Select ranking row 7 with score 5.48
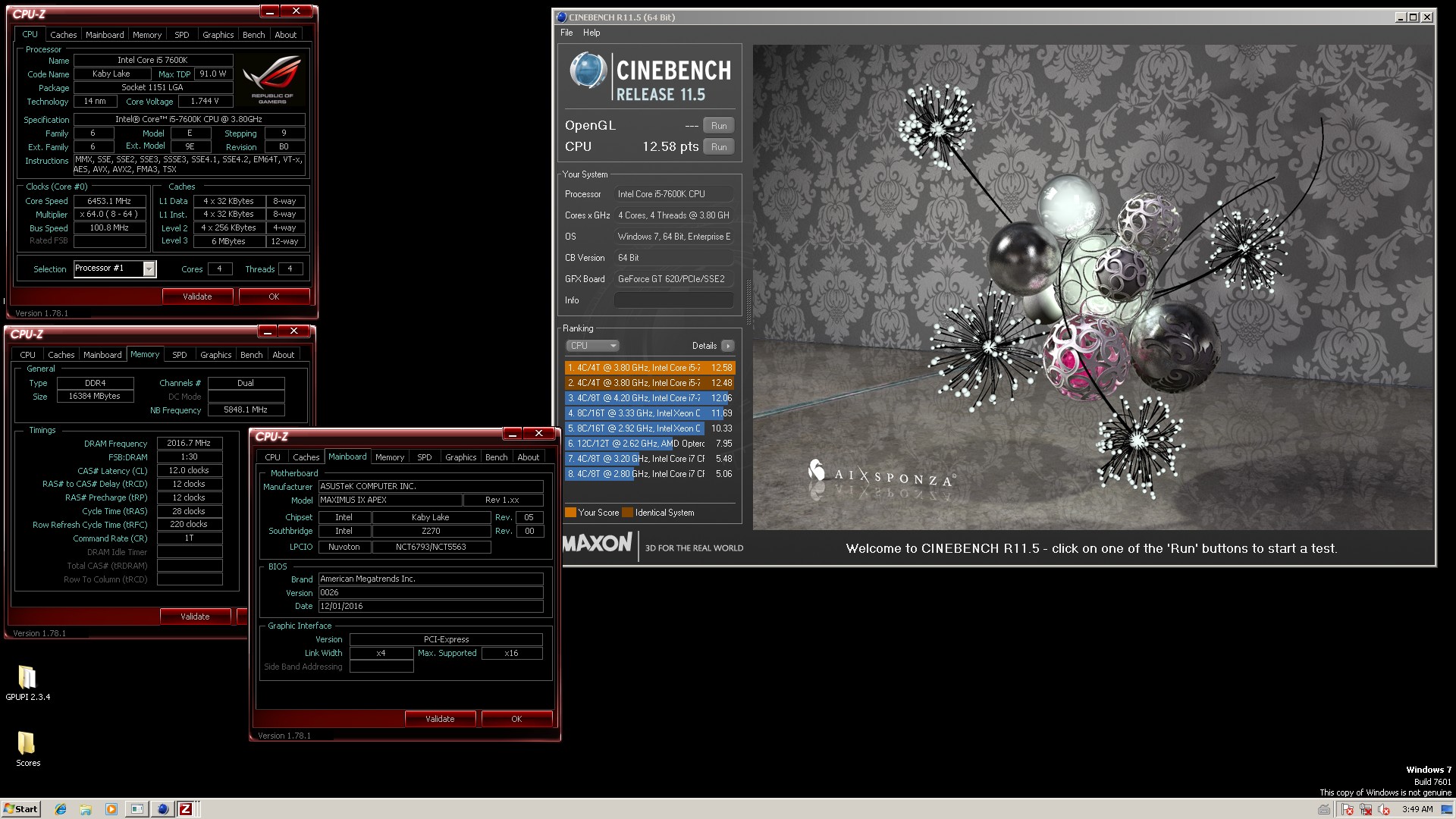The image size is (1456, 819). pyautogui.click(x=649, y=459)
